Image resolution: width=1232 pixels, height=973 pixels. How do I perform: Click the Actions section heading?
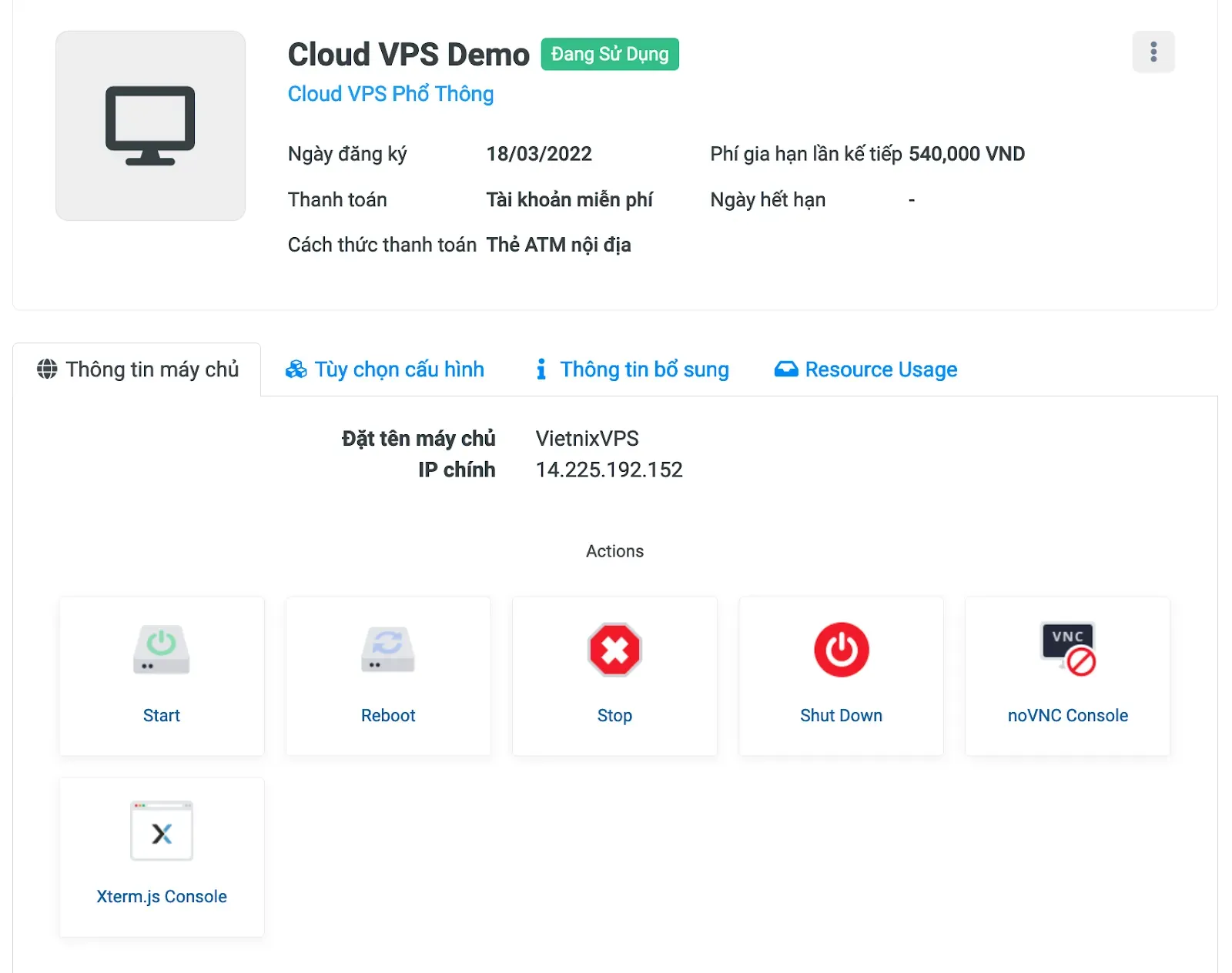point(614,551)
